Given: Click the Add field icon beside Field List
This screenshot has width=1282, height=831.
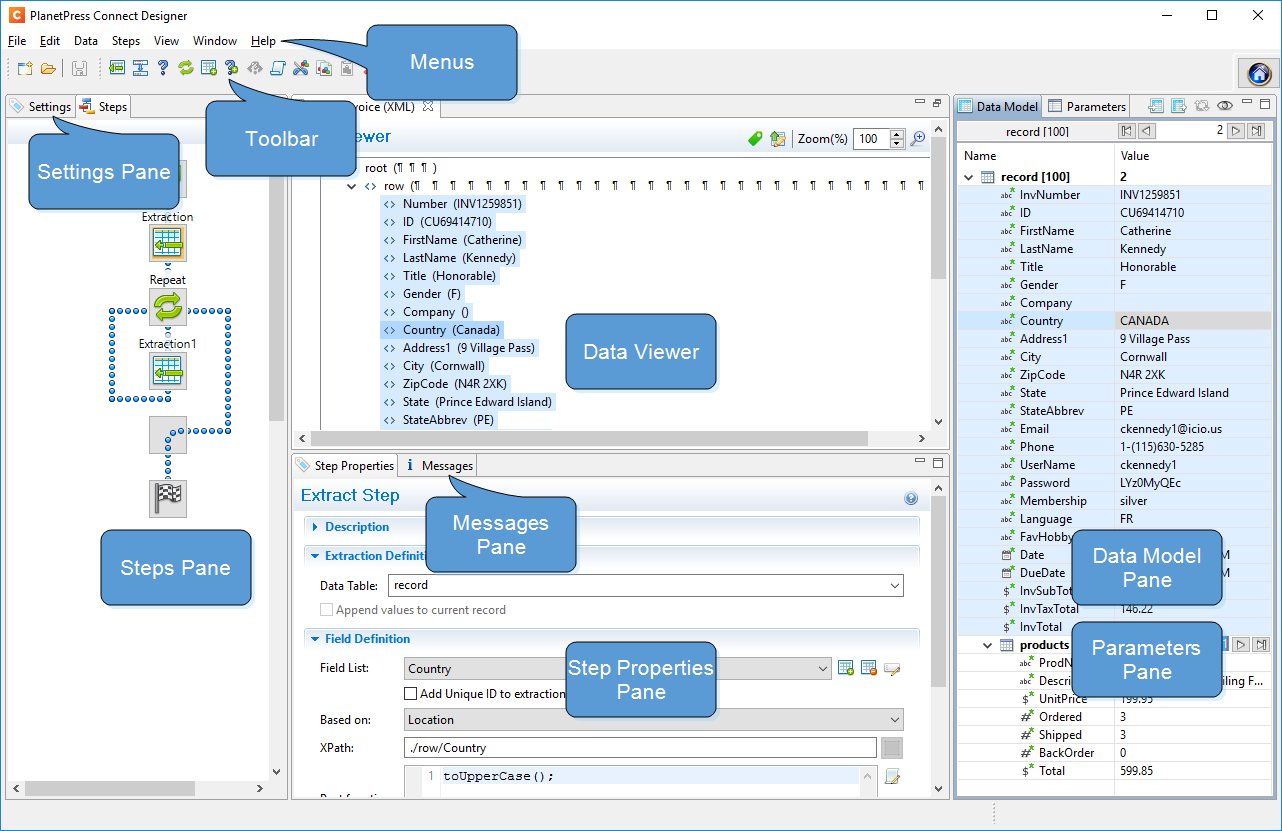Looking at the screenshot, I should pos(845,668).
